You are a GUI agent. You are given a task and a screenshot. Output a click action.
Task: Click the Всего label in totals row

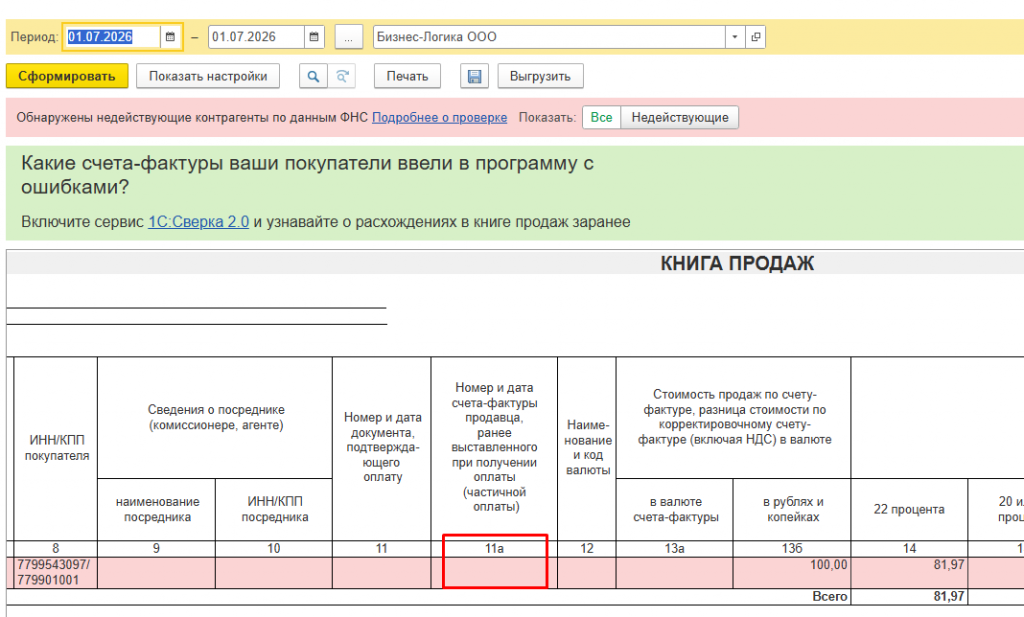(829, 596)
